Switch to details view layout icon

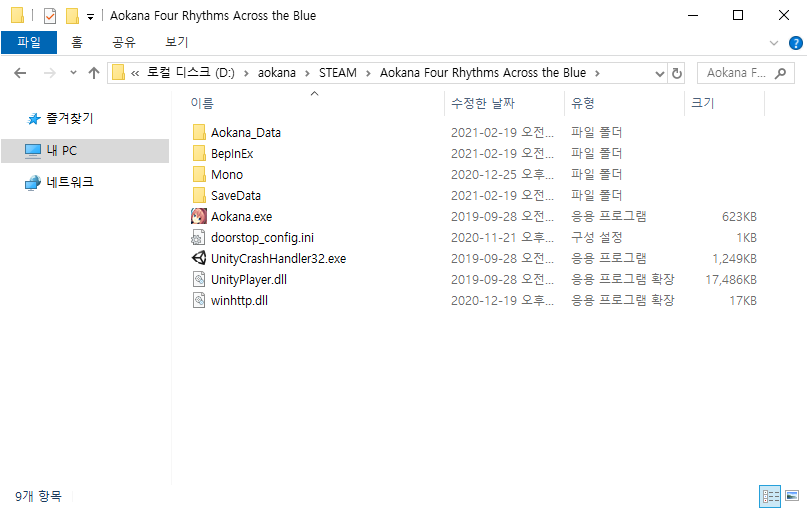[x=770, y=496]
